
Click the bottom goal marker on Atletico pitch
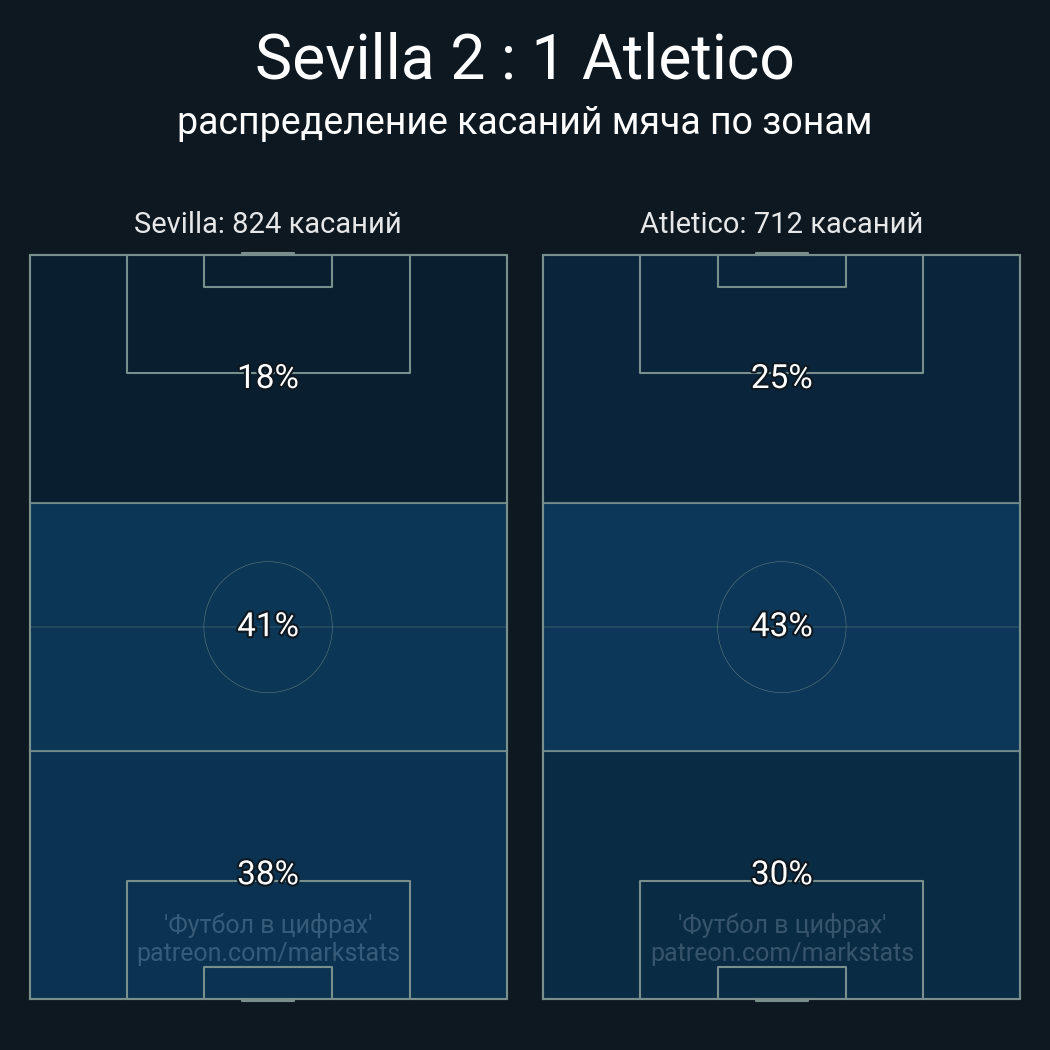coord(782,999)
